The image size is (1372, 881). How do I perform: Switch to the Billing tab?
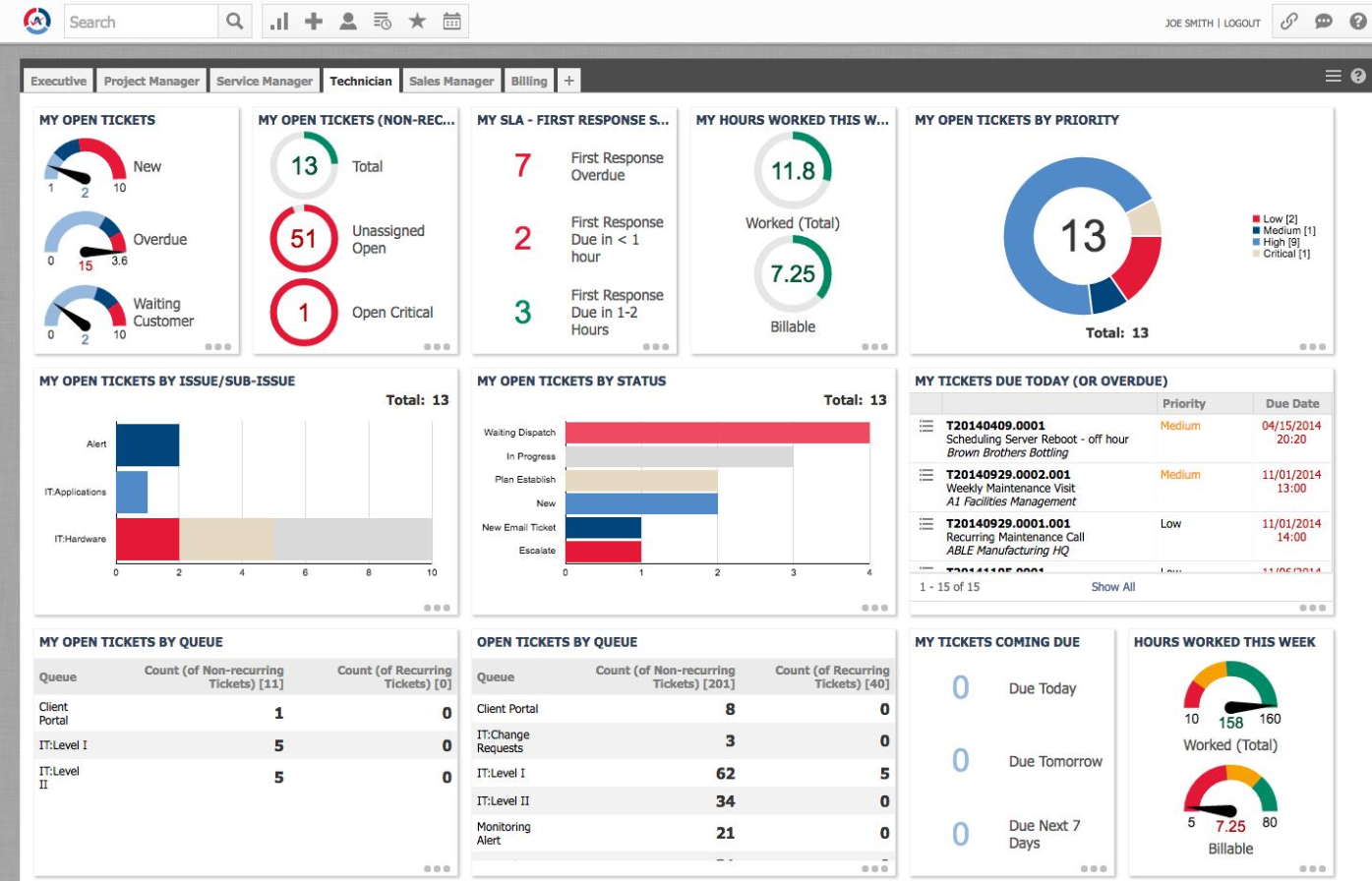(529, 81)
